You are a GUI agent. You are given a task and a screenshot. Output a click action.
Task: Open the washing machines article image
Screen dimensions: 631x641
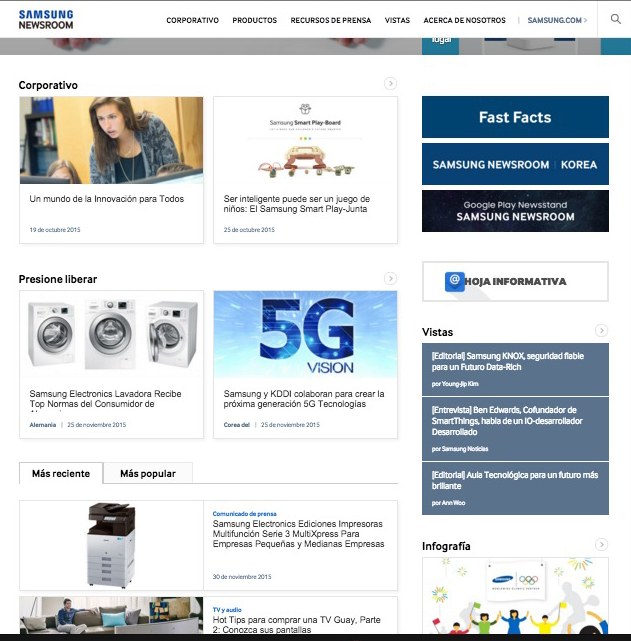[111, 335]
